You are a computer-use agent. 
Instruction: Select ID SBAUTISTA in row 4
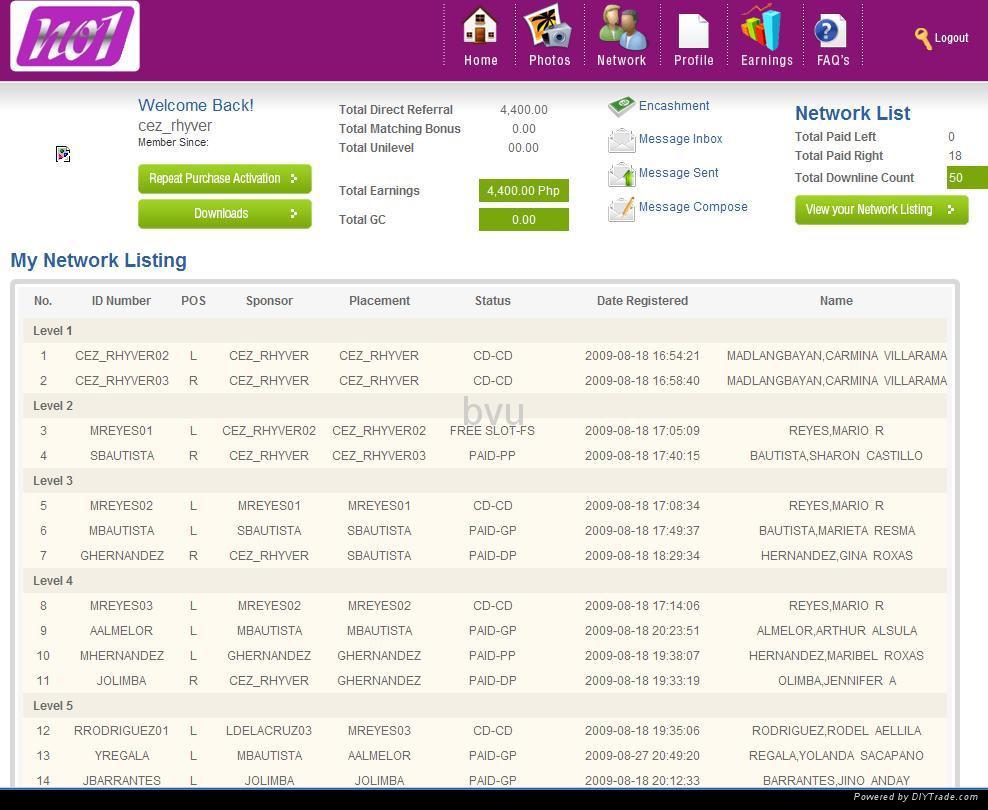click(x=122, y=456)
